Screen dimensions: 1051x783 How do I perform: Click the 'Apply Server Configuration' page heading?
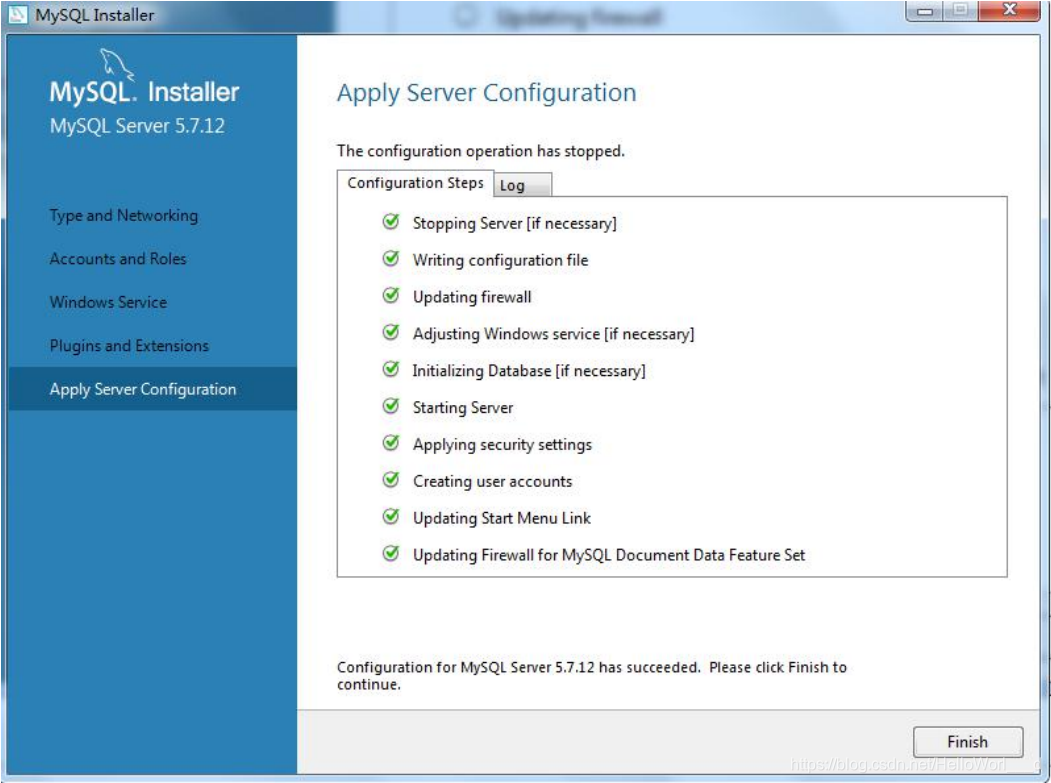click(487, 93)
